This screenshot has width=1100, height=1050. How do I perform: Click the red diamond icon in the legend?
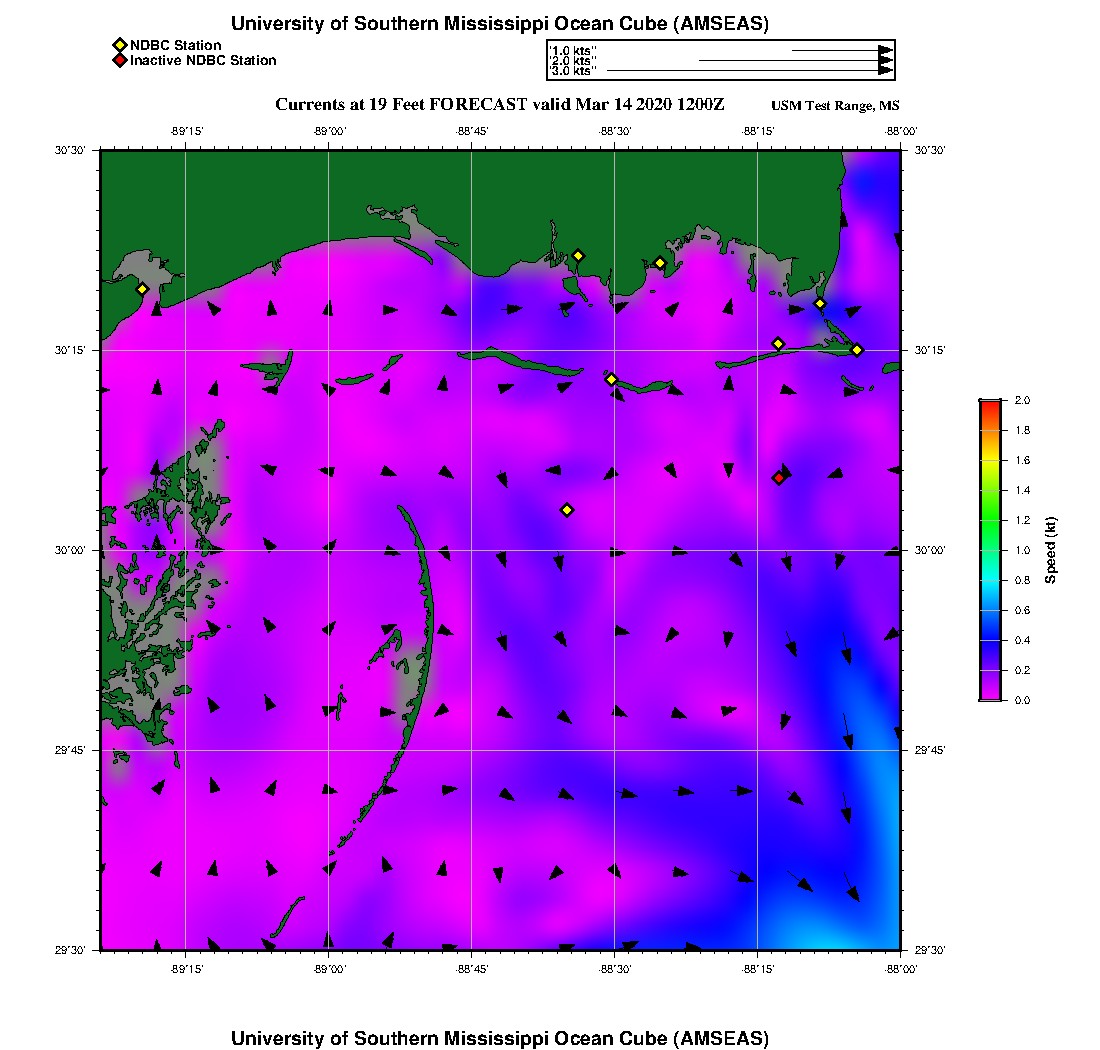pos(119,61)
